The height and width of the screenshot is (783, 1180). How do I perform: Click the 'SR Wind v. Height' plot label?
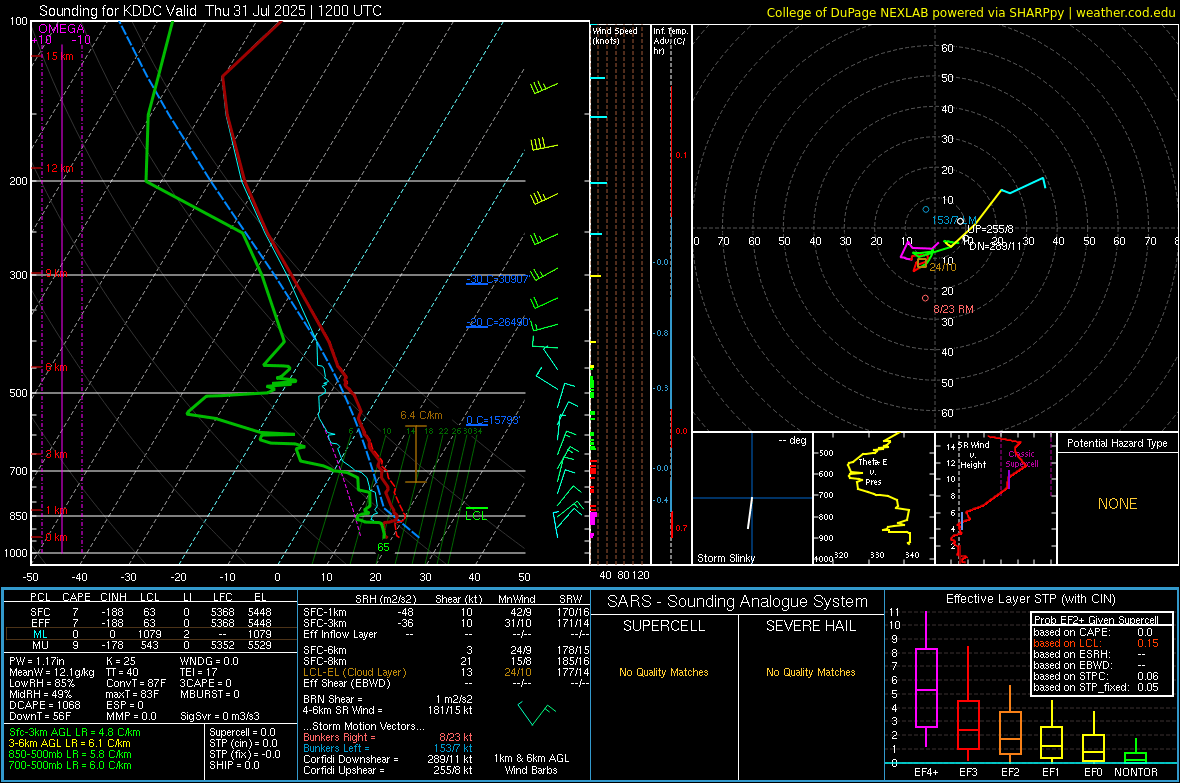(973, 455)
